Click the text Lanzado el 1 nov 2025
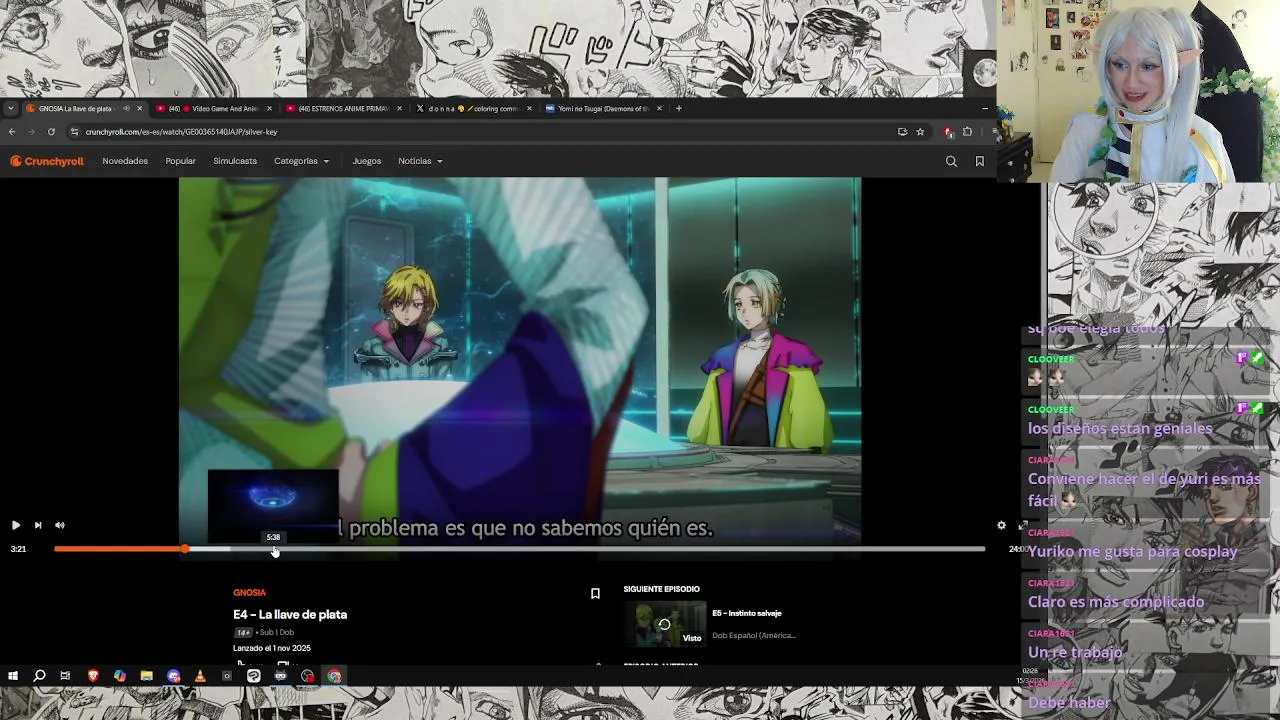Image resolution: width=1280 pixels, height=720 pixels. point(272,648)
